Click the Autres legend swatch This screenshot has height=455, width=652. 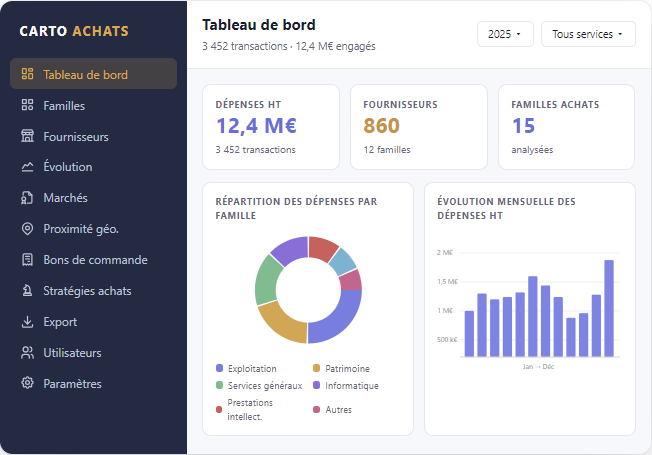tap(316, 410)
